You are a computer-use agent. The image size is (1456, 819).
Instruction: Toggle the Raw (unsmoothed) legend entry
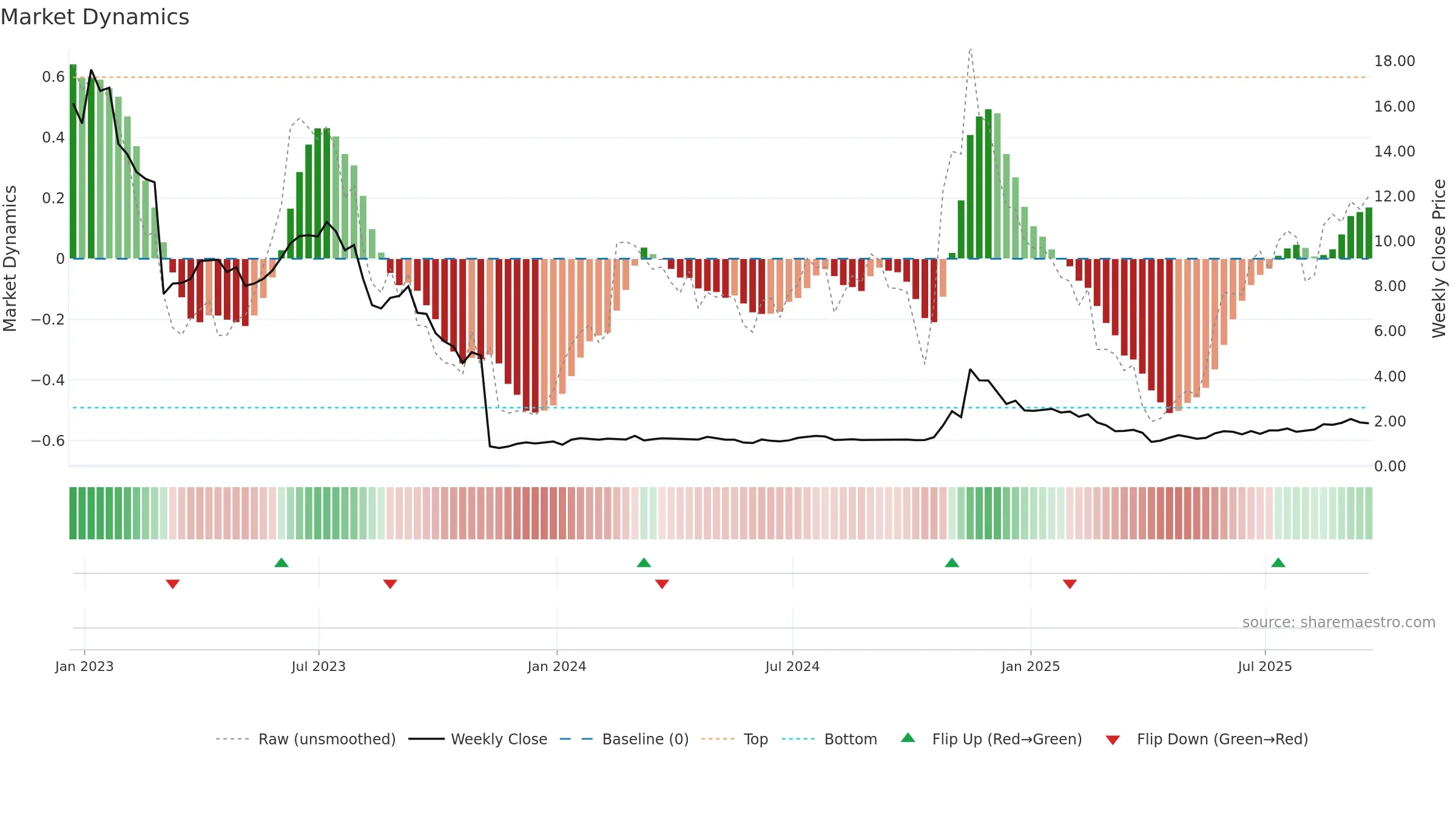(305, 739)
